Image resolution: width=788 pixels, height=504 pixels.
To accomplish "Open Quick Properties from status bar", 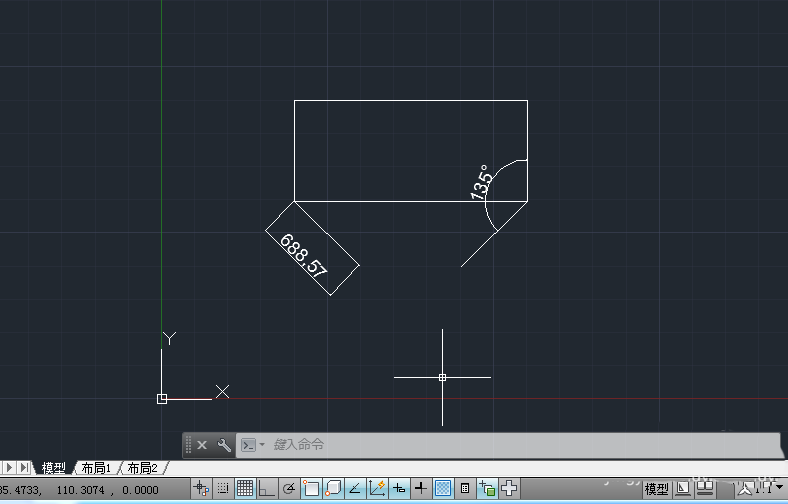I will [465, 488].
